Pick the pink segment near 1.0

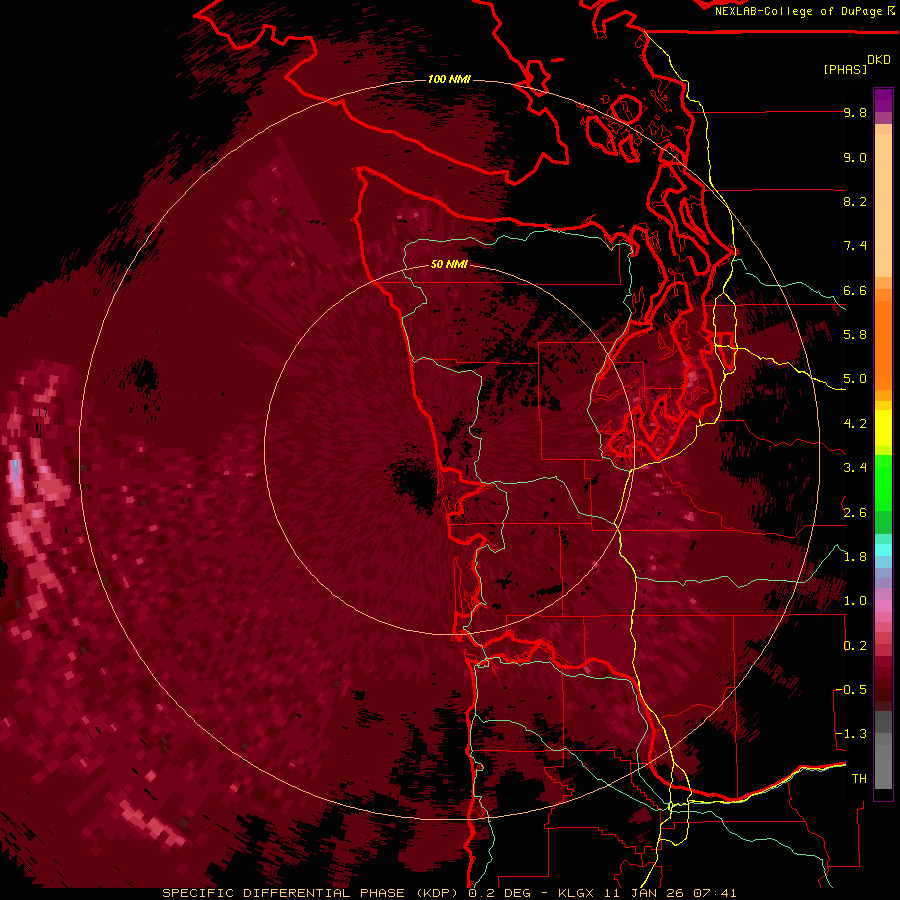(x=883, y=606)
